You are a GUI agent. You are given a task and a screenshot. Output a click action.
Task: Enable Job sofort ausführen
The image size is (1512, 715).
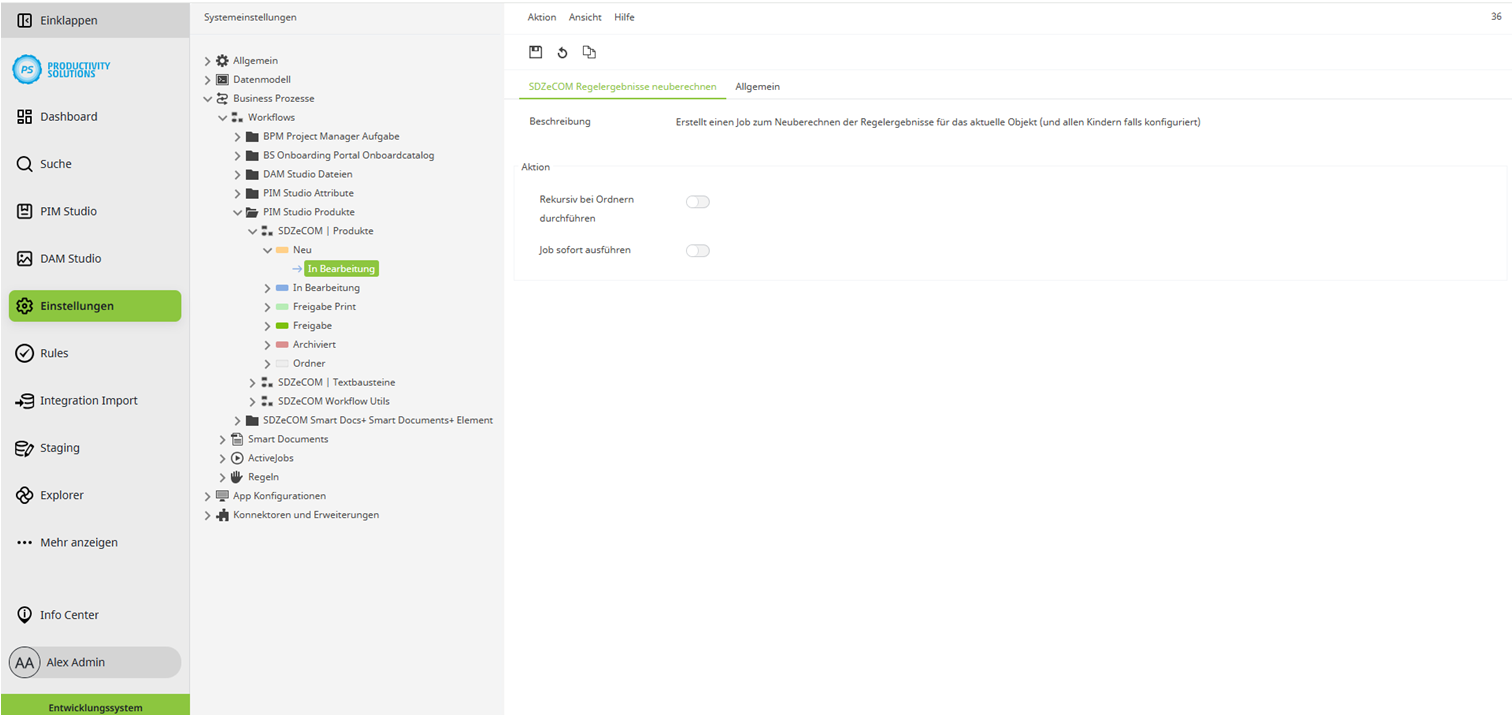697,250
